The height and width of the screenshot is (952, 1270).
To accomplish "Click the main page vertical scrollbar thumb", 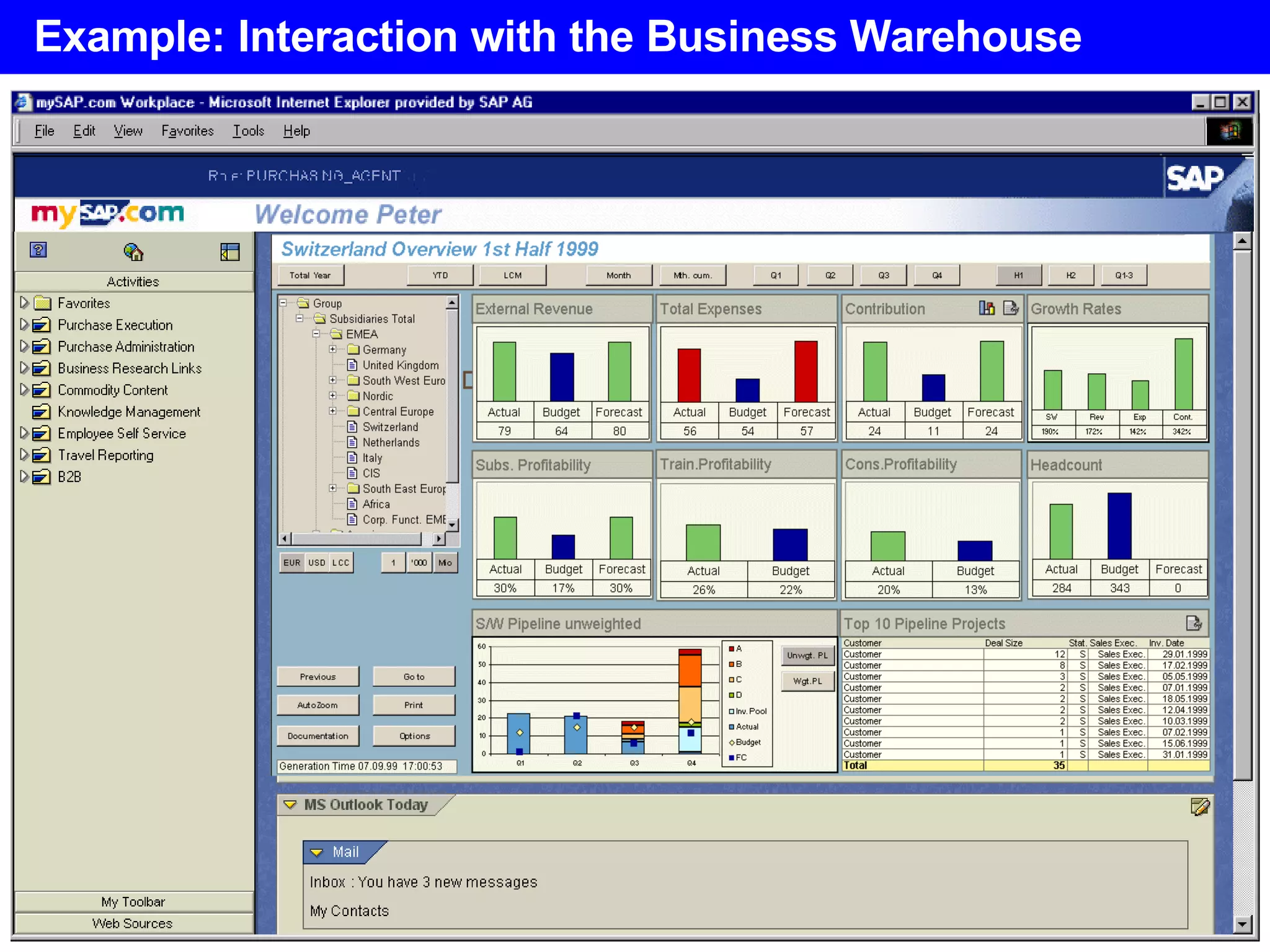I will pyautogui.click(x=1243, y=514).
